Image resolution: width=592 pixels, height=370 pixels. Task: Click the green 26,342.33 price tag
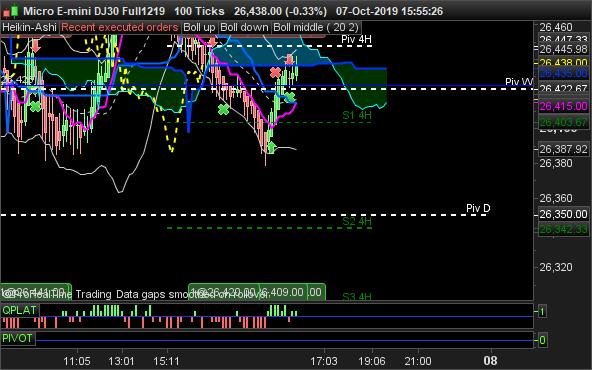point(563,229)
